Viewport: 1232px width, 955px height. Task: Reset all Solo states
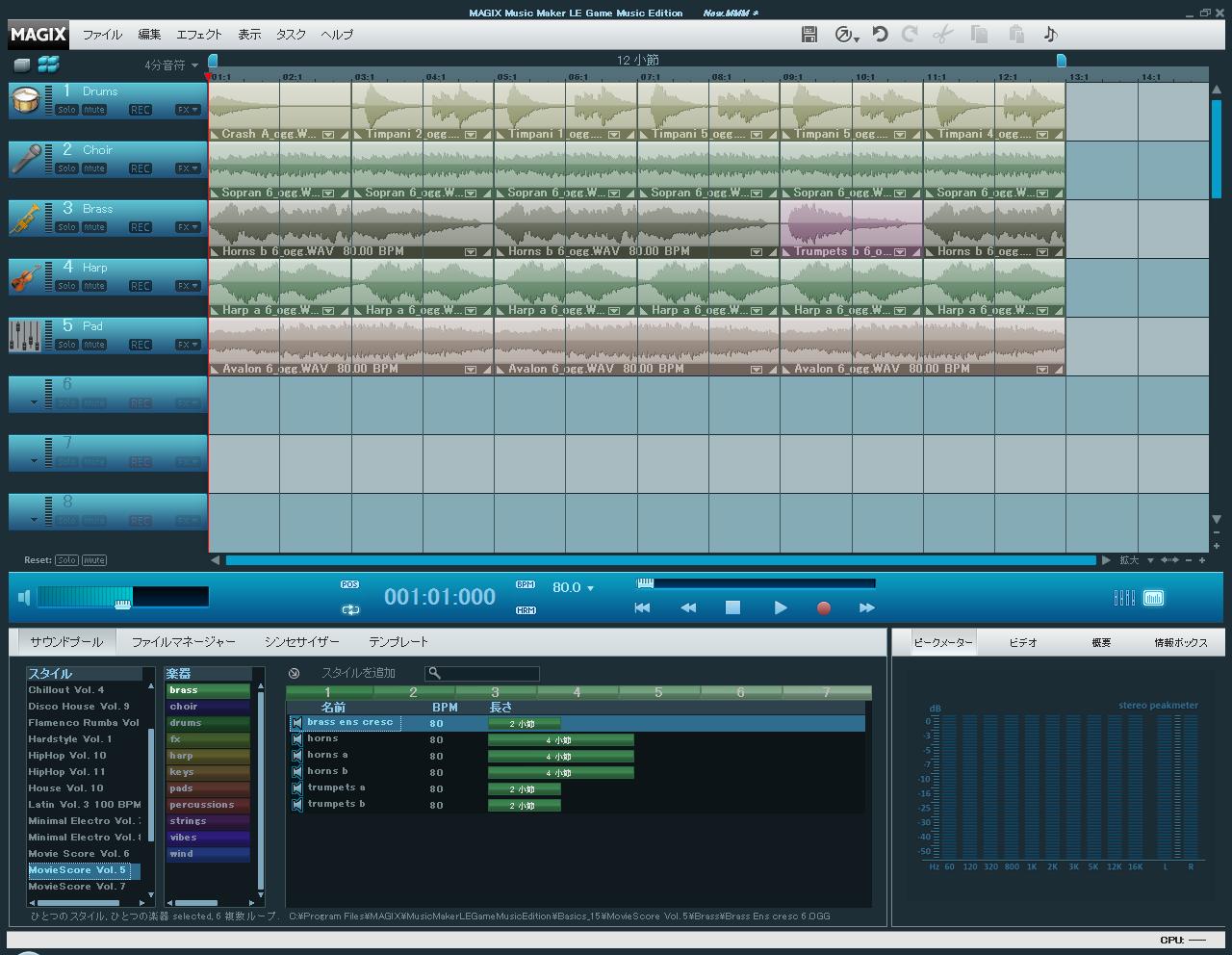[66, 560]
